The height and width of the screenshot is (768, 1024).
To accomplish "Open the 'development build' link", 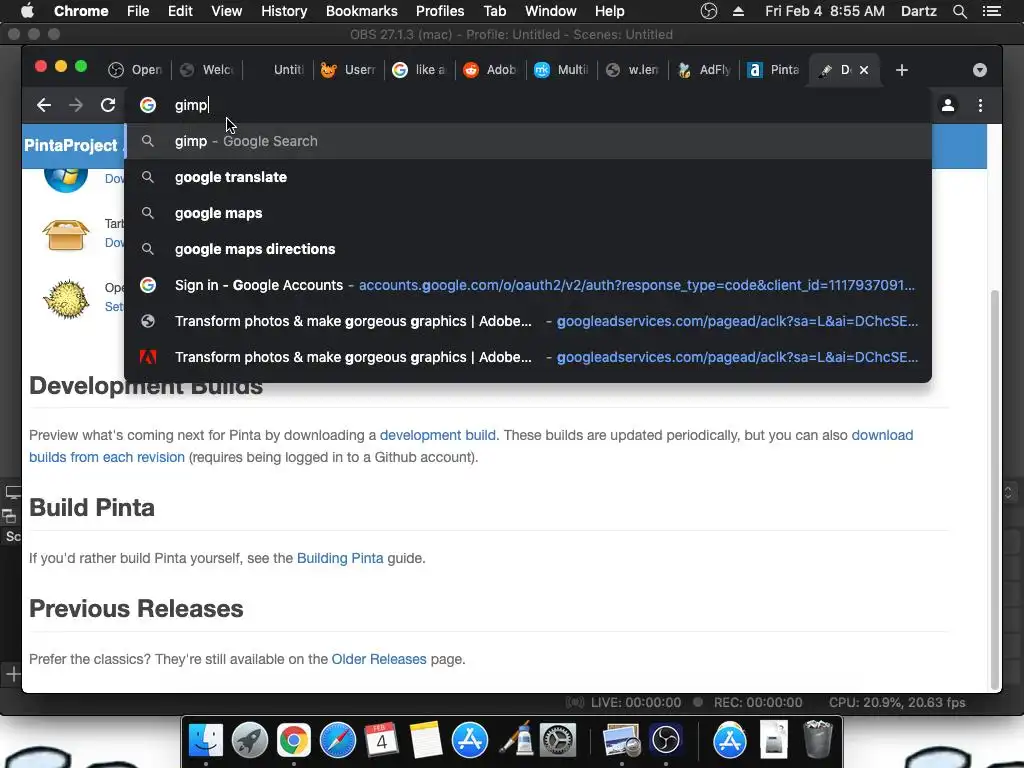I will pos(438,435).
